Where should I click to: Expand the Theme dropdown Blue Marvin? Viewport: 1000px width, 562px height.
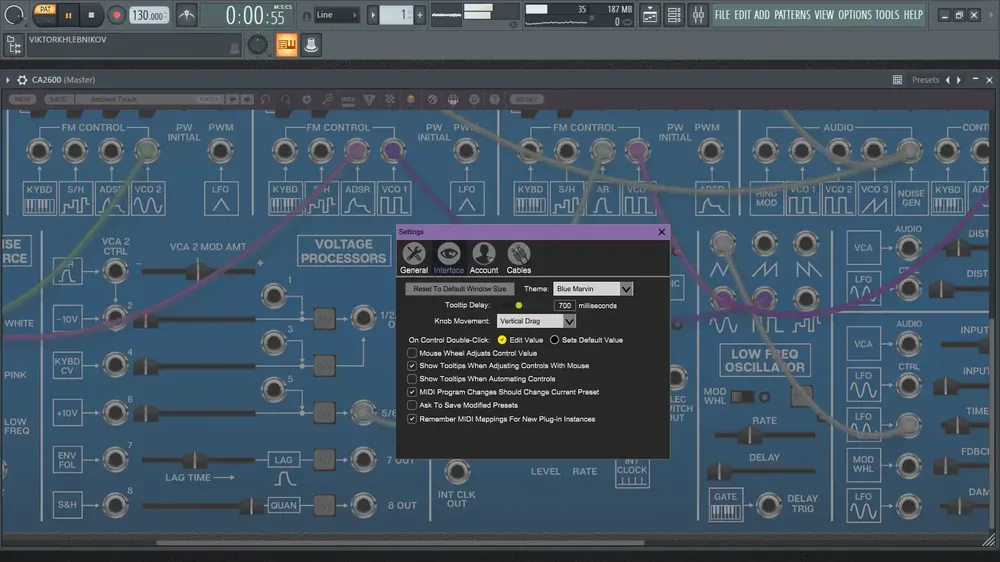coord(592,289)
